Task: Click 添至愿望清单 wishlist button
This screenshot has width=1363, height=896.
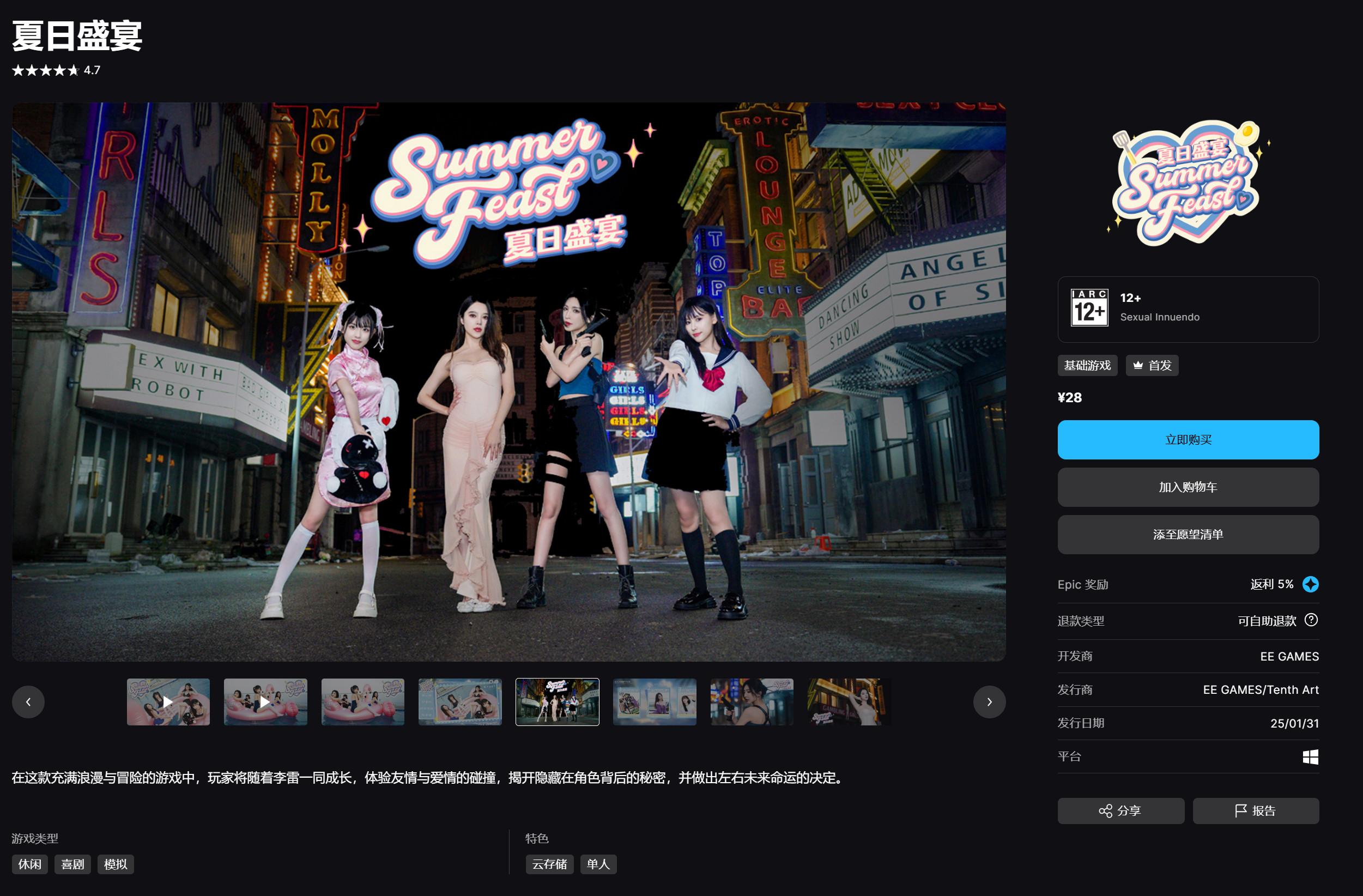Action: tap(1188, 535)
